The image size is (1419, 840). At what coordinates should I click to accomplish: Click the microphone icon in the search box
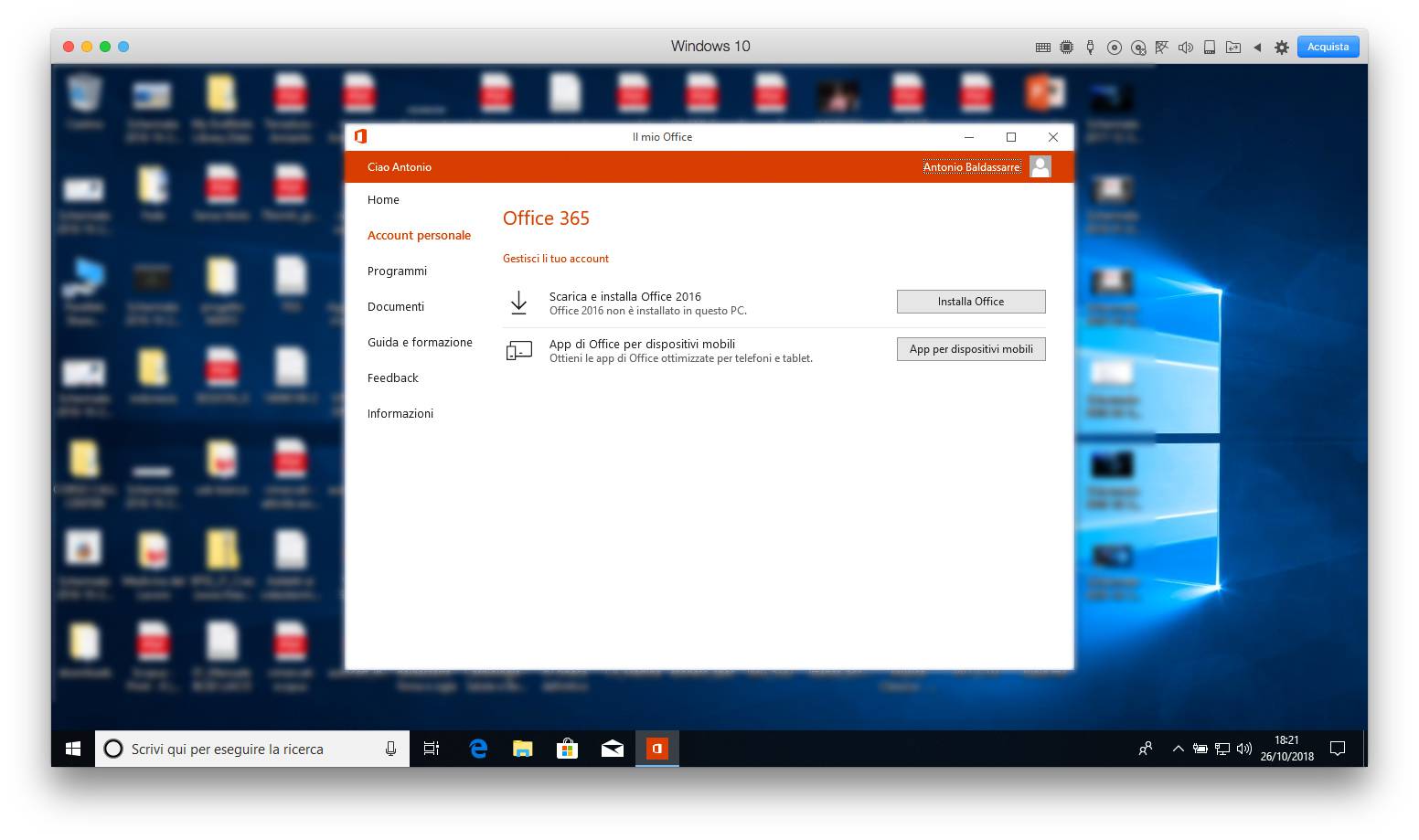(391, 750)
